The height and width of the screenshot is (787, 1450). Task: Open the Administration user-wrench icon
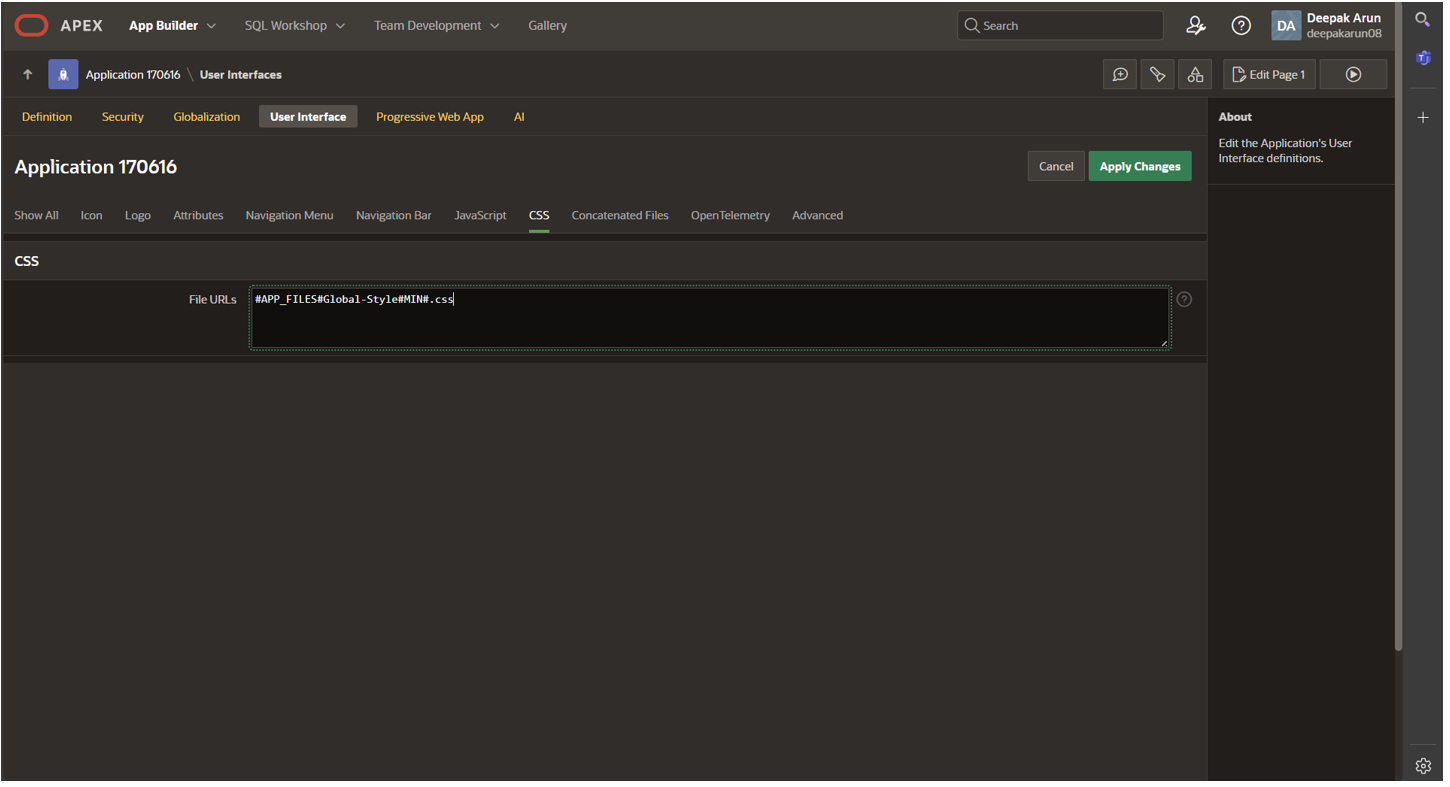[x=1195, y=26]
